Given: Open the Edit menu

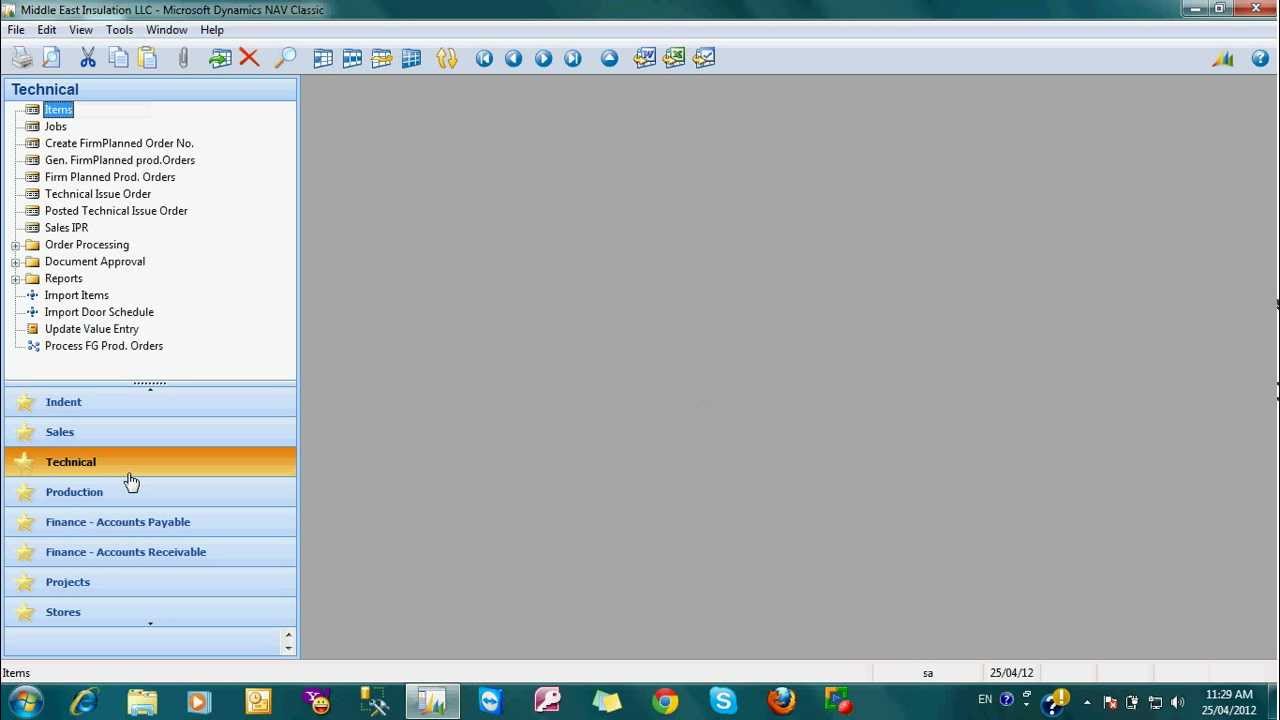Looking at the screenshot, I should point(47,30).
